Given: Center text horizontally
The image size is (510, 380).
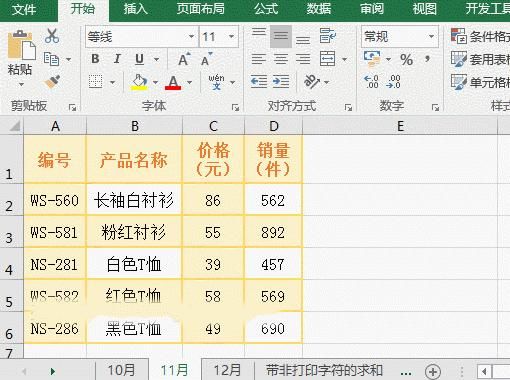Looking at the screenshot, I should [x=281, y=59].
